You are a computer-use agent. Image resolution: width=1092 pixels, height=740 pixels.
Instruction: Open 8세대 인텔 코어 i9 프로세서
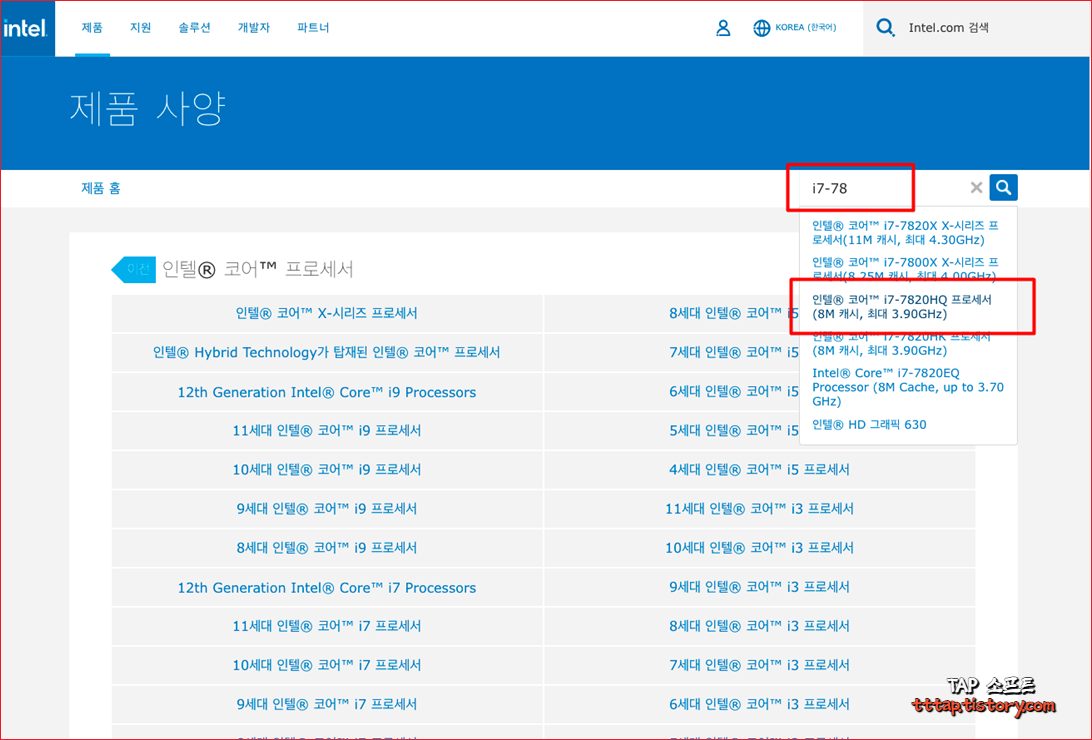click(x=327, y=547)
